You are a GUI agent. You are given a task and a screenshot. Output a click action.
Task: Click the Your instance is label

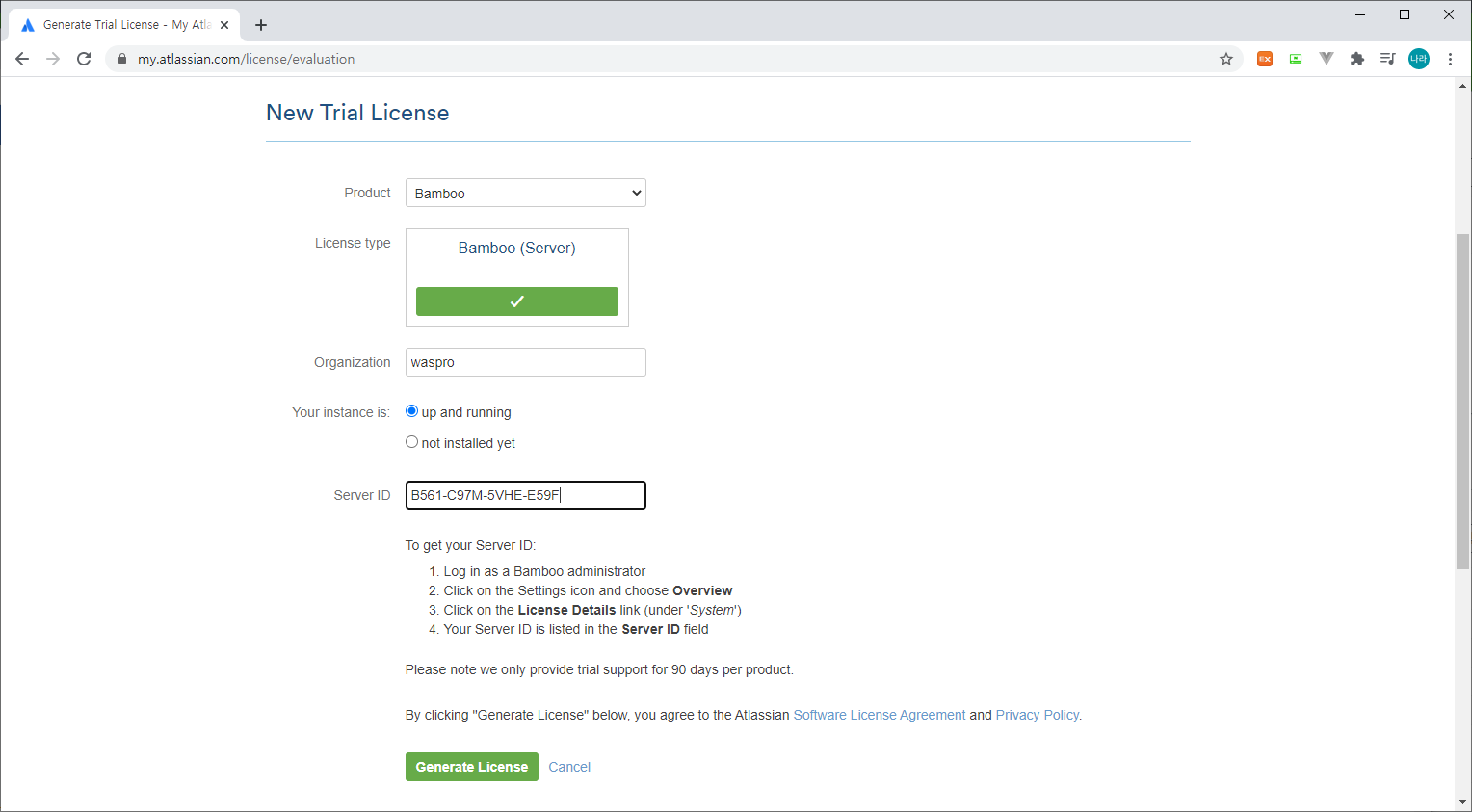(341, 412)
